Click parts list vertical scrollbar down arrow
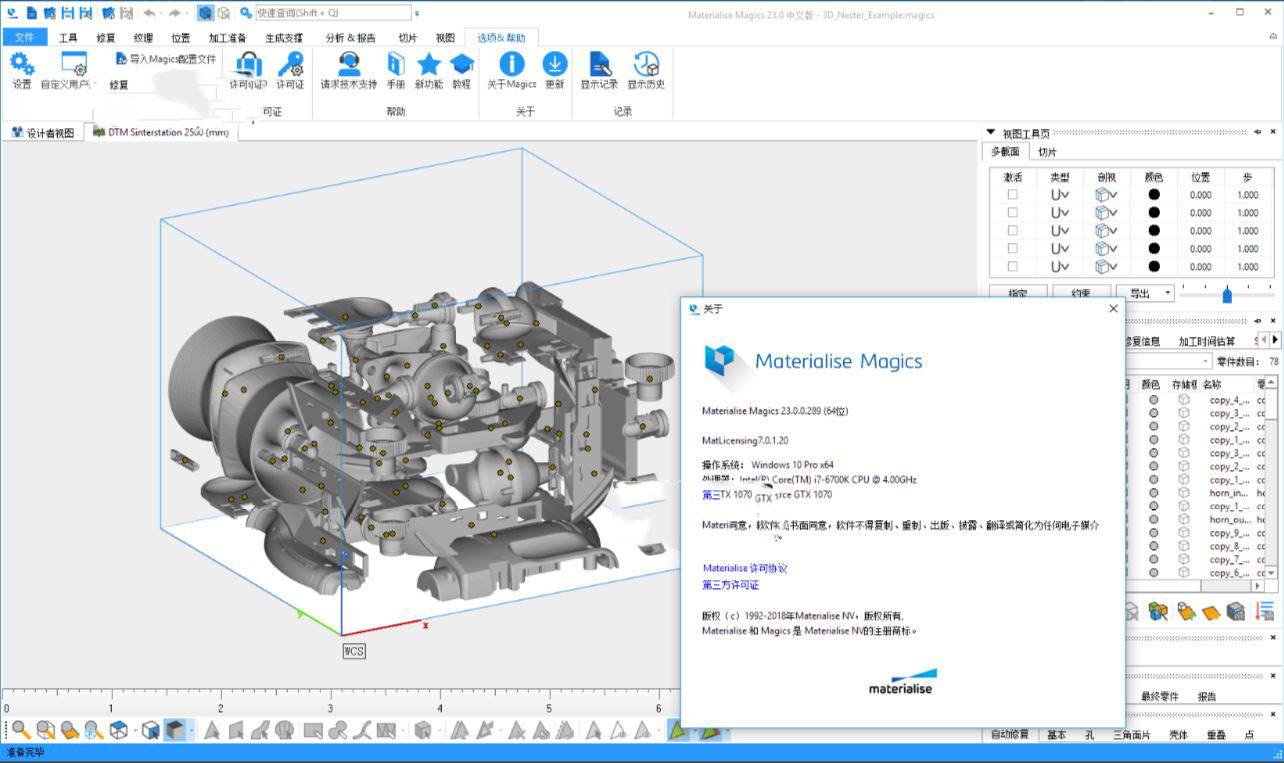Viewport: 1284px width, 763px height. (x=1273, y=573)
